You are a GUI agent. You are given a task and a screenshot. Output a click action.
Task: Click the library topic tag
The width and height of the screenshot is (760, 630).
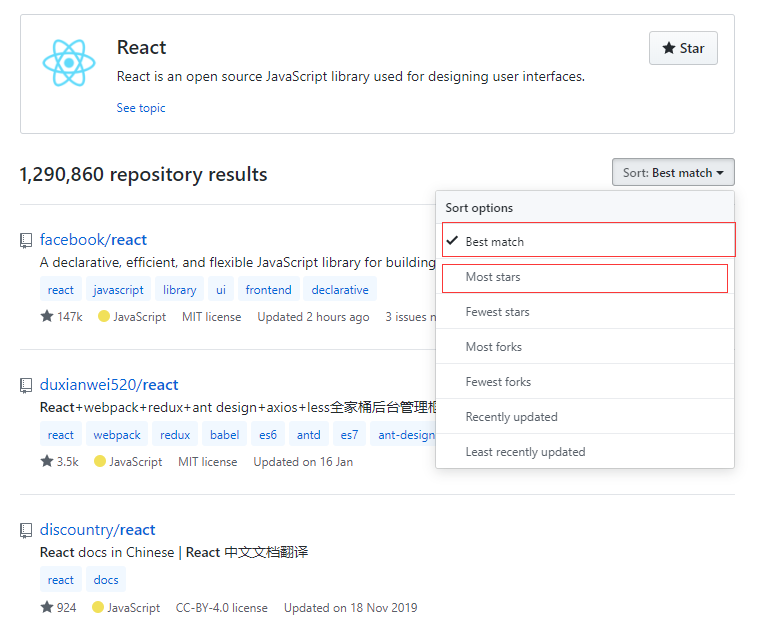(x=179, y=289)
